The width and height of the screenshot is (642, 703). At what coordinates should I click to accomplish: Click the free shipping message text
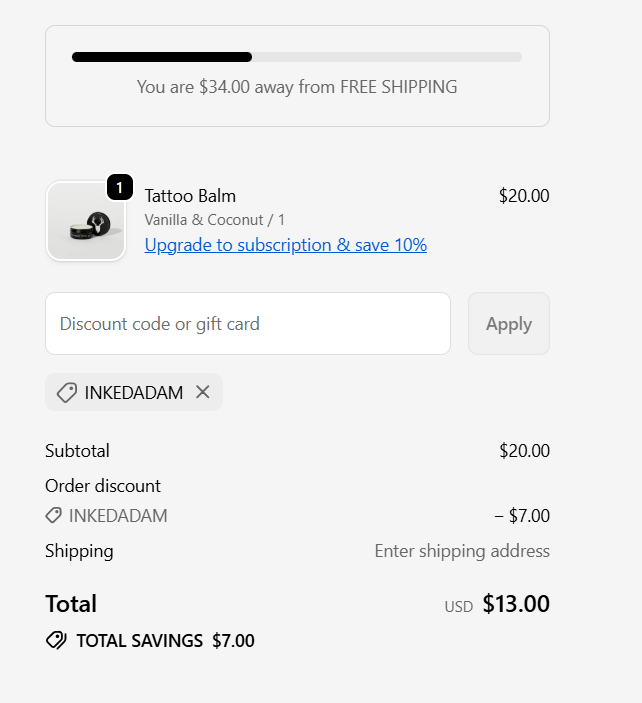tap(297, 87)
